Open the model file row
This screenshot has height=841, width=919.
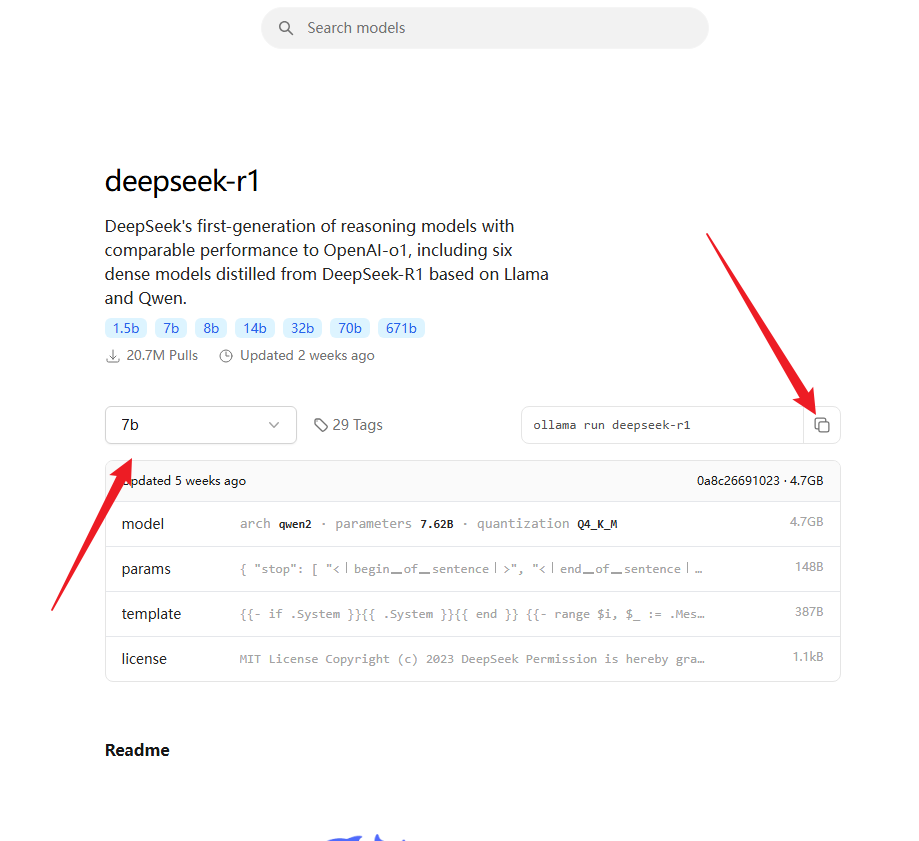point(472,524)
